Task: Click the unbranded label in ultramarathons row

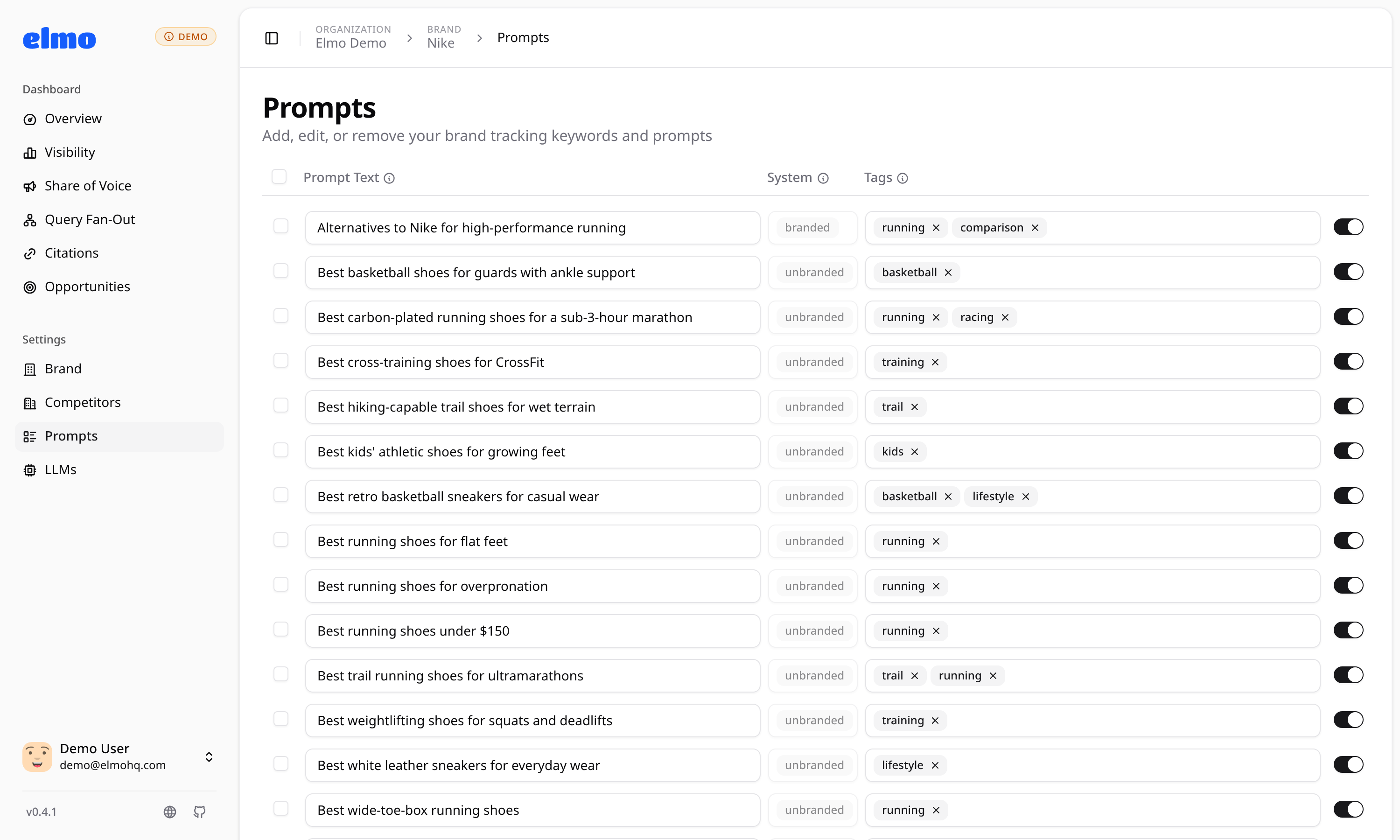Action: [x=814, y=675]
